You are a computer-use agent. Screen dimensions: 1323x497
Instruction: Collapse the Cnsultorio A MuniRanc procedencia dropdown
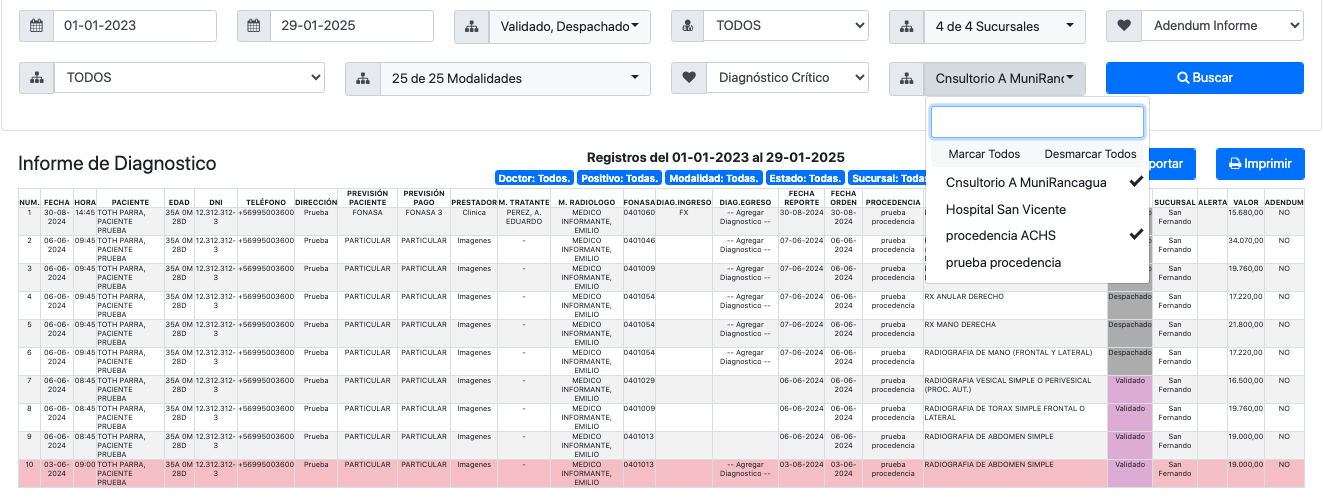[x=1004, y=78]
